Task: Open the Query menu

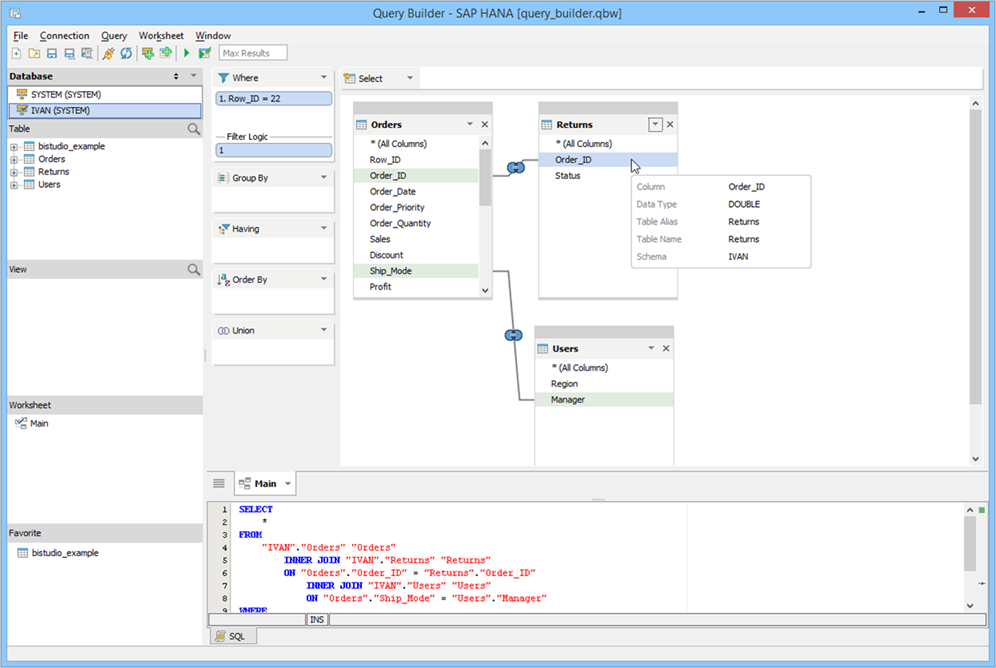Action: 114,36
